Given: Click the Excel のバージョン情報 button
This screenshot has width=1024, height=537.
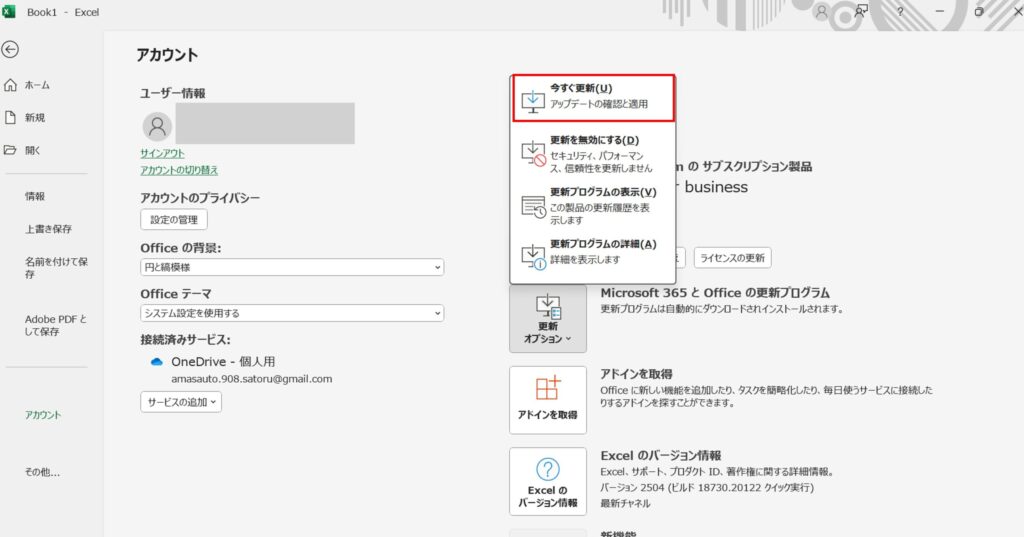Looking at the screenshot, I should point(548,481).
